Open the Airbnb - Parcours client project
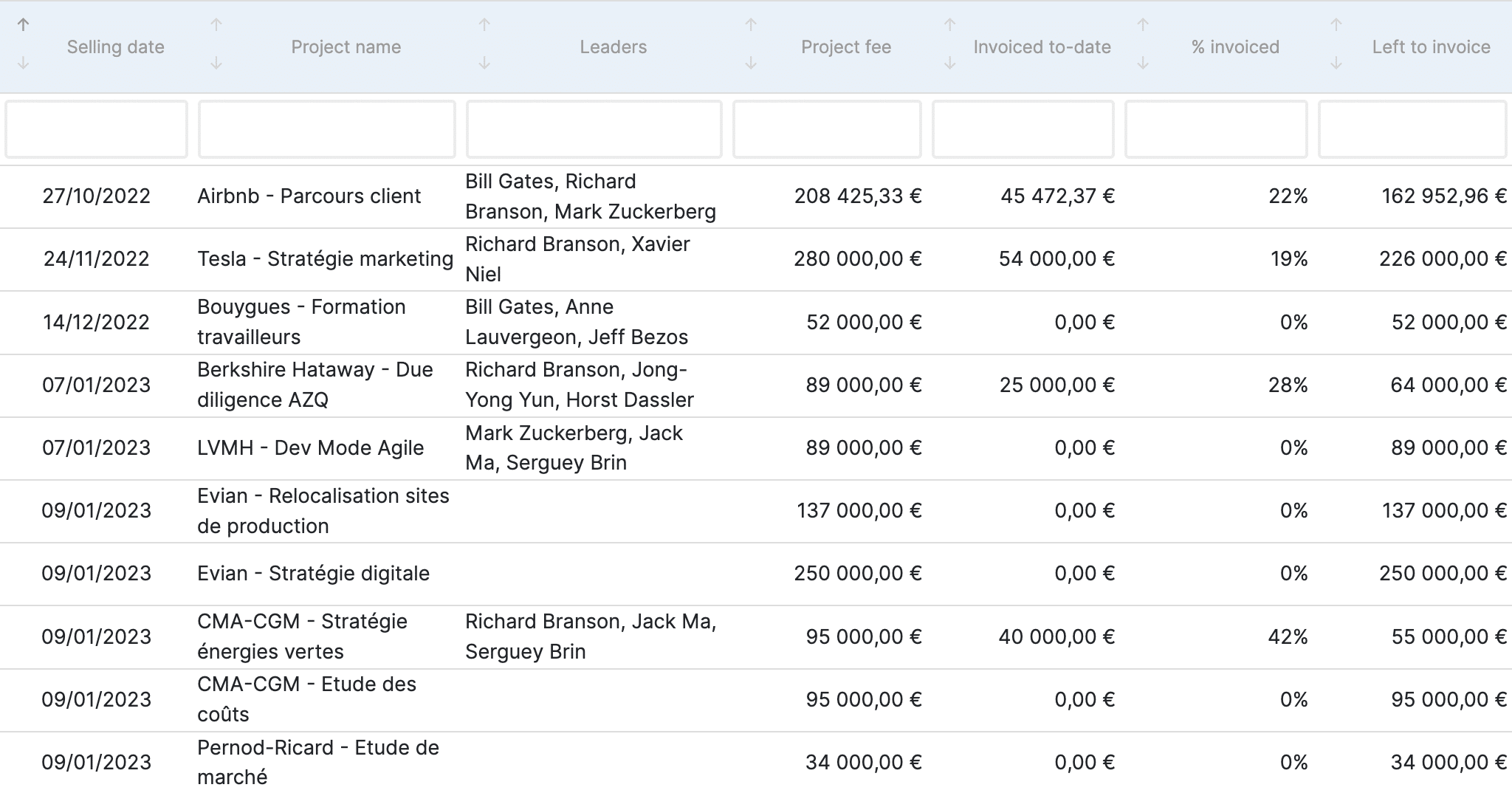The image size is (1512, 793). click(x=309, y=196)
